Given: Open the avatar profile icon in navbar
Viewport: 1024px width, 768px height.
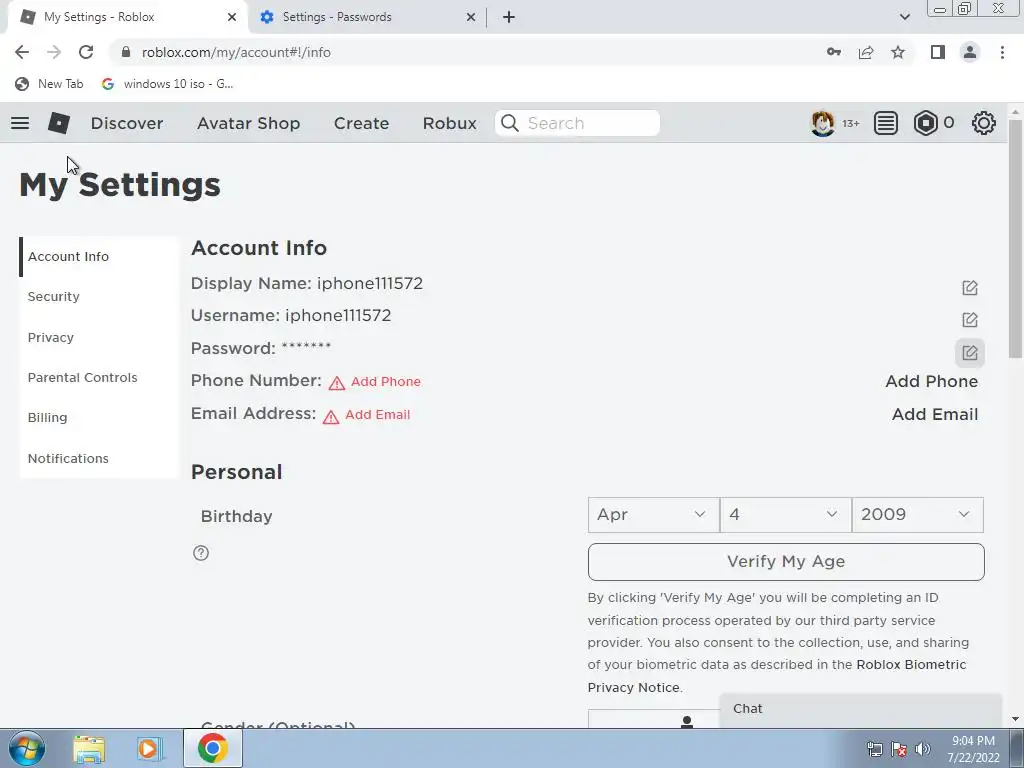Looking at the screenshot, I should [x=822, y=123].
